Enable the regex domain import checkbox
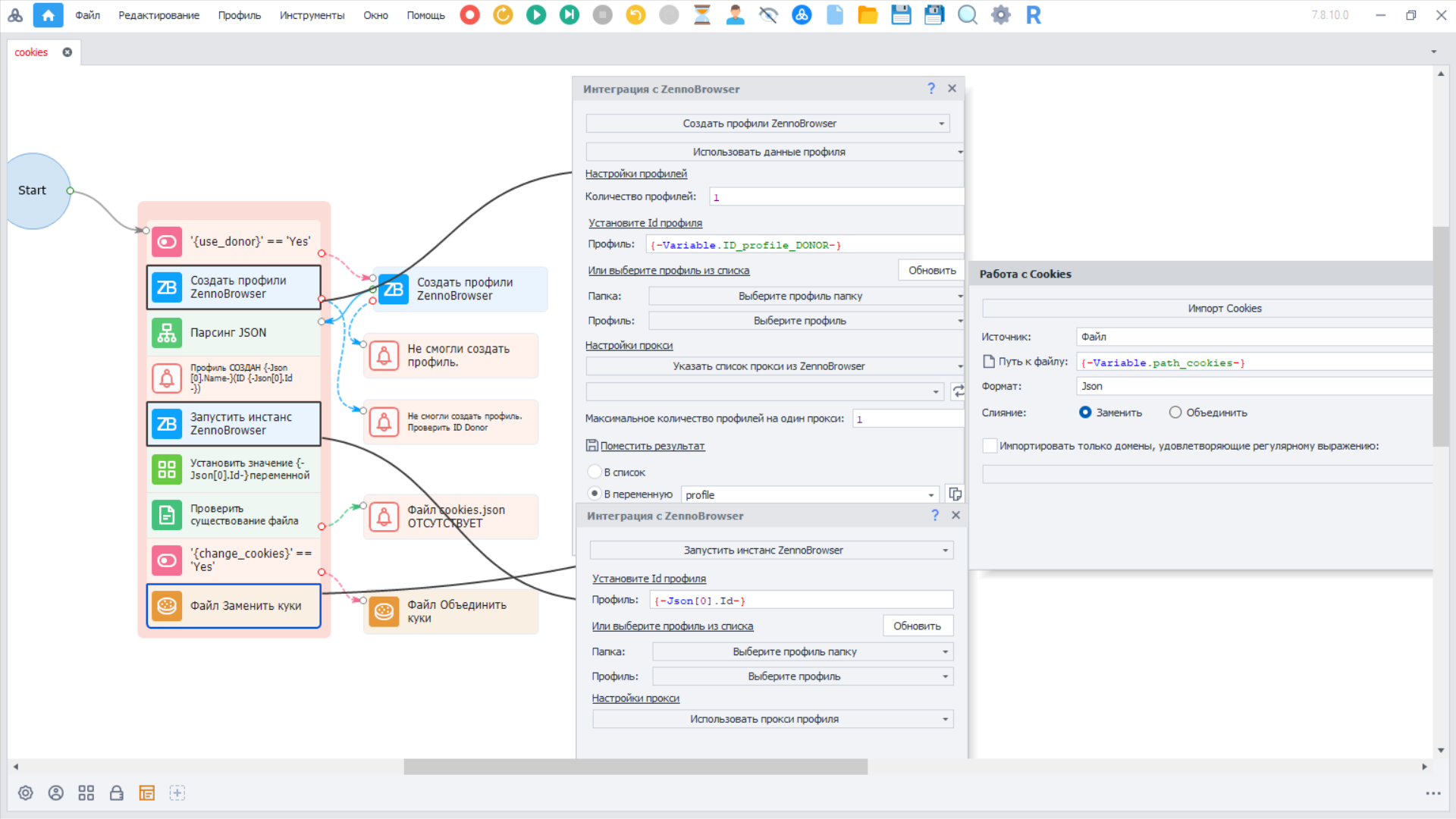This screenshot has height=819, width=1456. click(990, 446)
